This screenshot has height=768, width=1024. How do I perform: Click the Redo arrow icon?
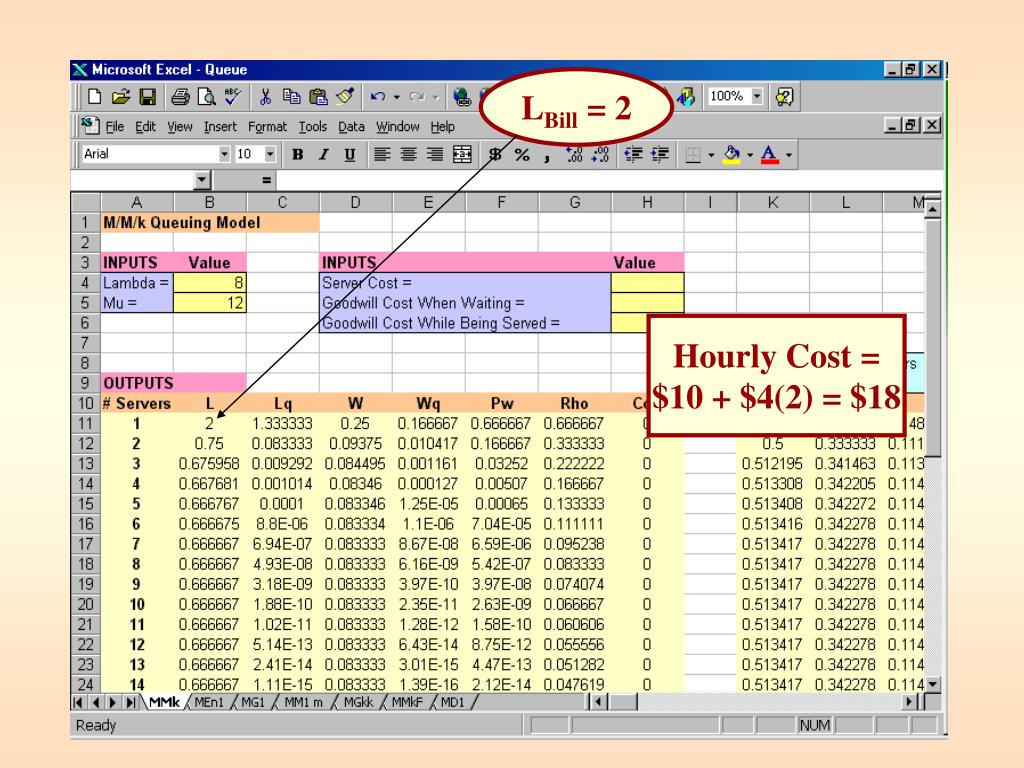click(417, 97)
